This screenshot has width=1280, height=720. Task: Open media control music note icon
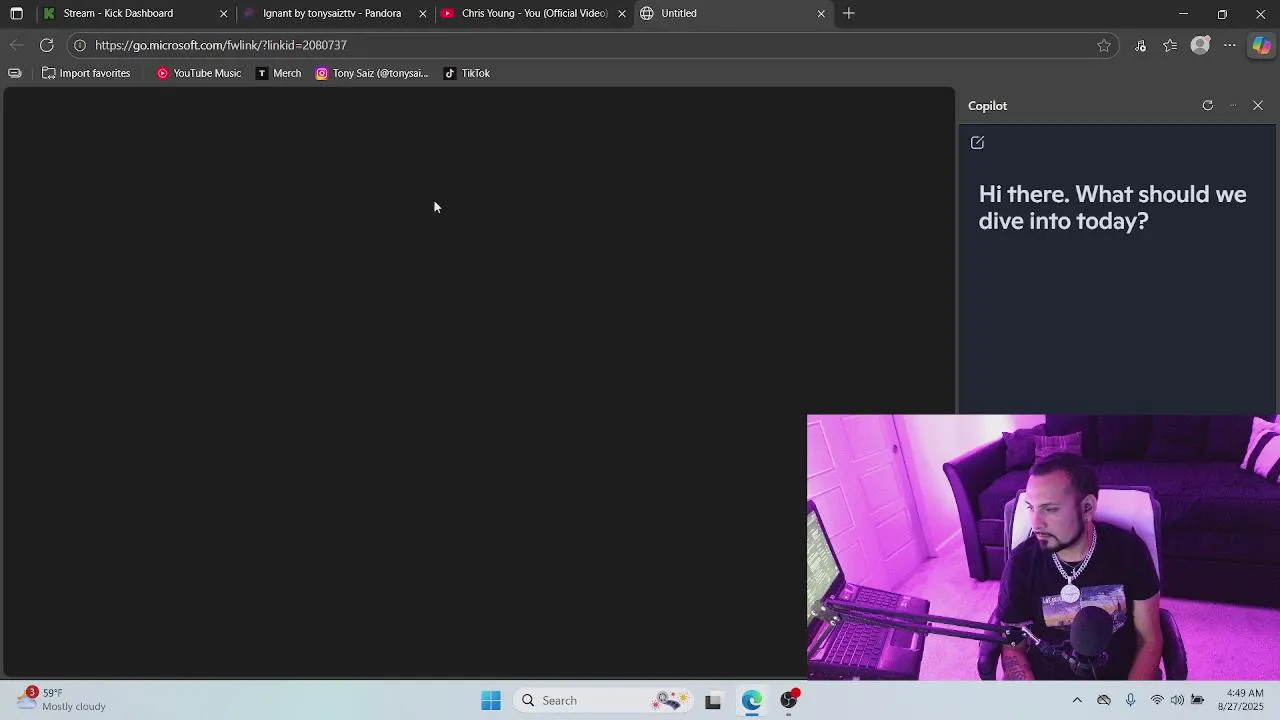(x=1140, y=45)
